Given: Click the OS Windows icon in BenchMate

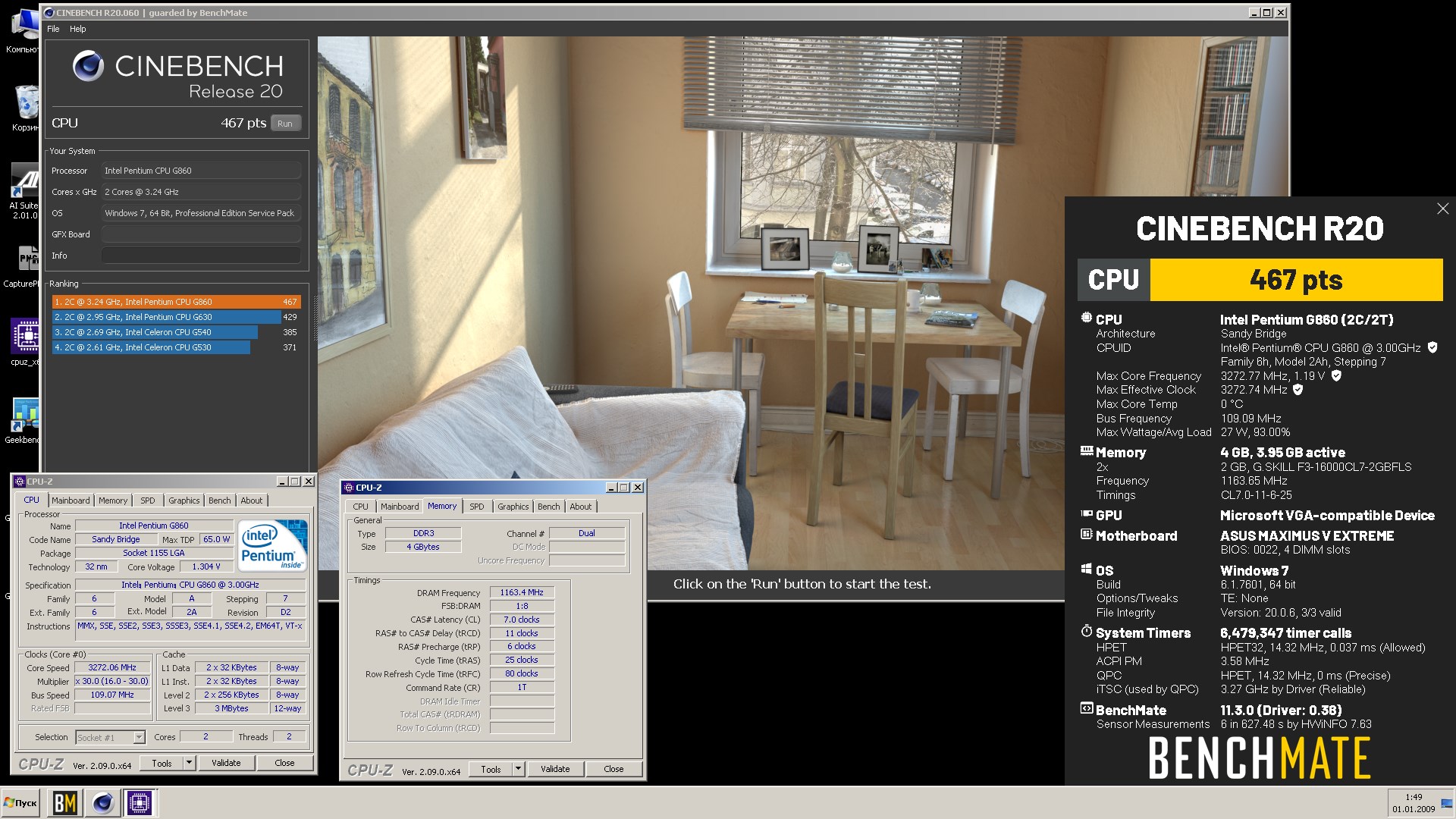Looking at the screenshot, I should point(1086,570).
